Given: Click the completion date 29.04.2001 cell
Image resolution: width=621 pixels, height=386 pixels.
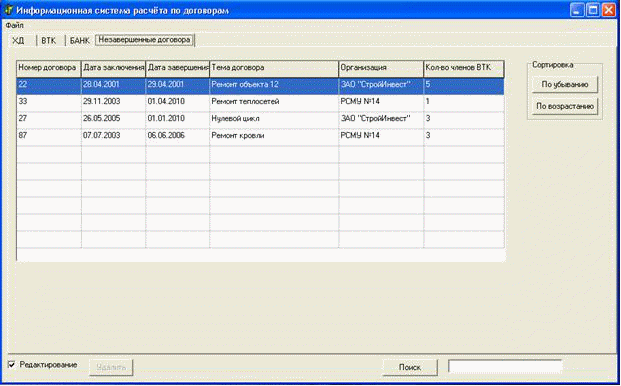Looking at the screenshot, I should tap(177, 86).
